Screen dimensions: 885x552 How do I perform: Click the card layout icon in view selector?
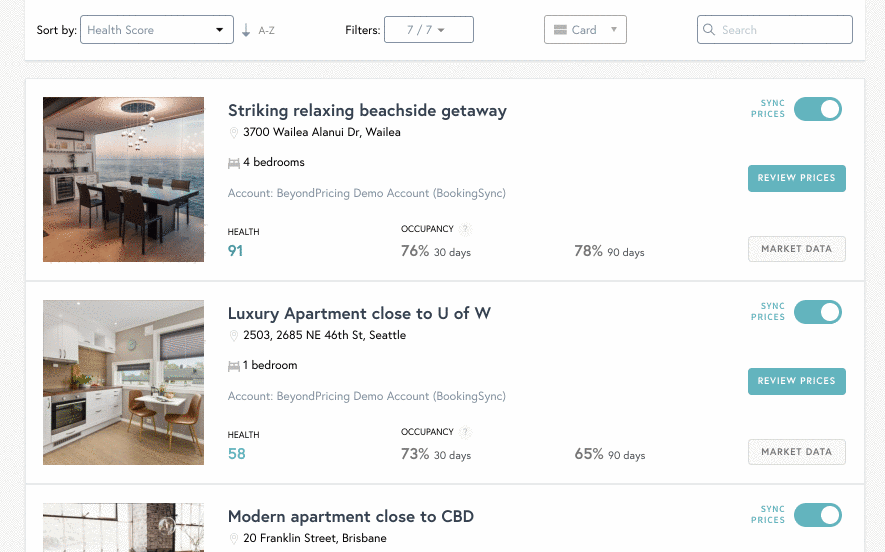(x=560, y=30)
